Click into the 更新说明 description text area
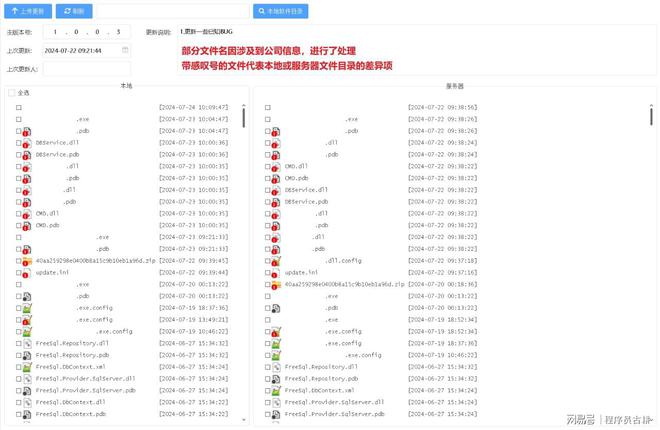660x430 pixels. (417, 50)
